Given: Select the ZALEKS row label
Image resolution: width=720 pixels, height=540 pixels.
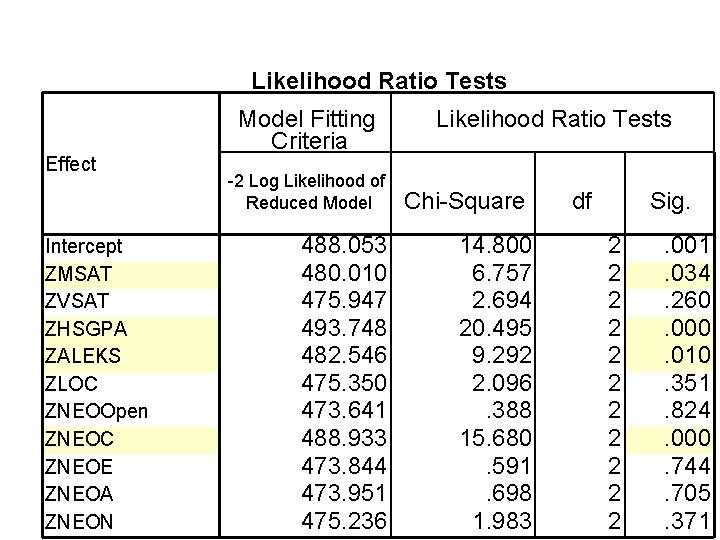Looking at the screenshot, I should coord(84,355).
